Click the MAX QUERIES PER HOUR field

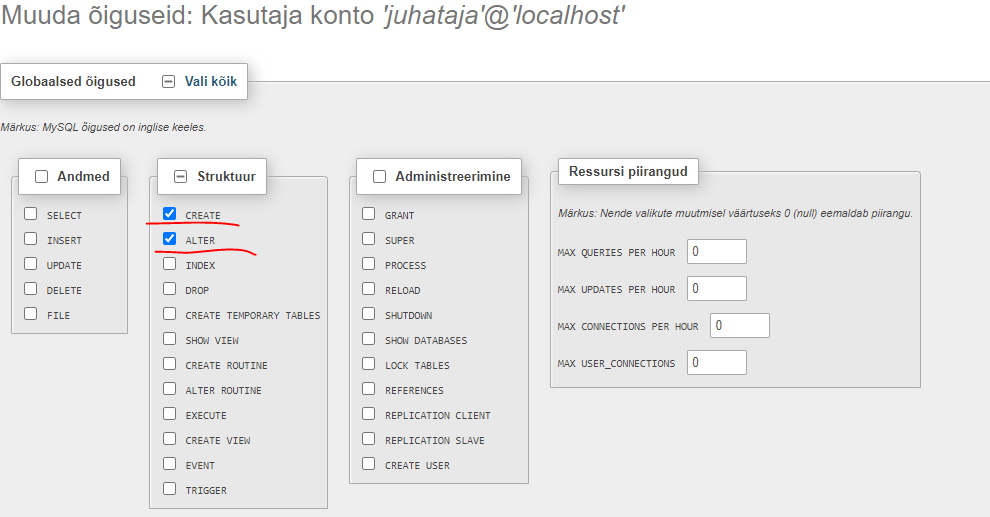(x=716, y=252)
